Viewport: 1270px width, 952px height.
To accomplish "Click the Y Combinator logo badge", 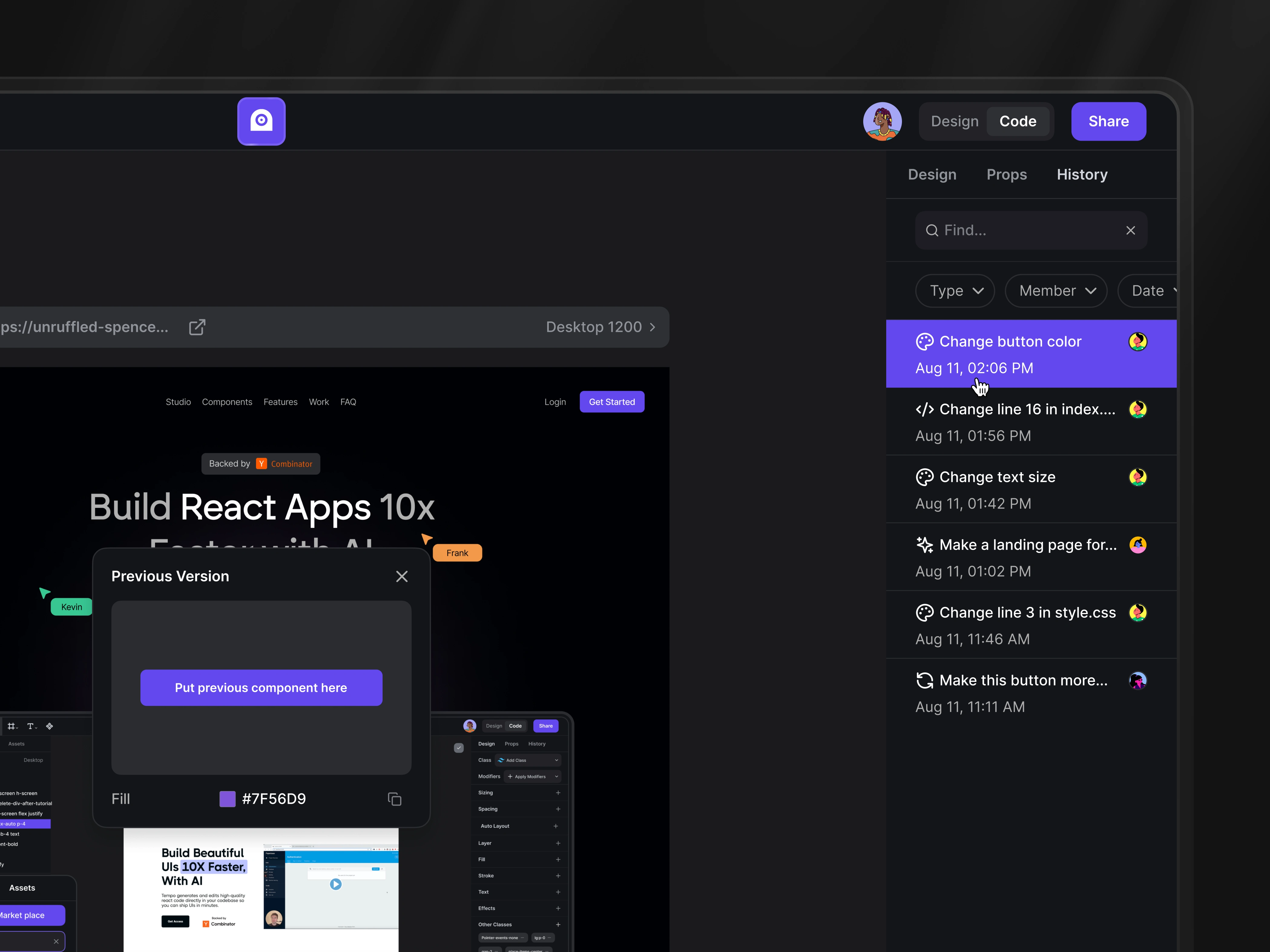I will (x=261, y=464).
